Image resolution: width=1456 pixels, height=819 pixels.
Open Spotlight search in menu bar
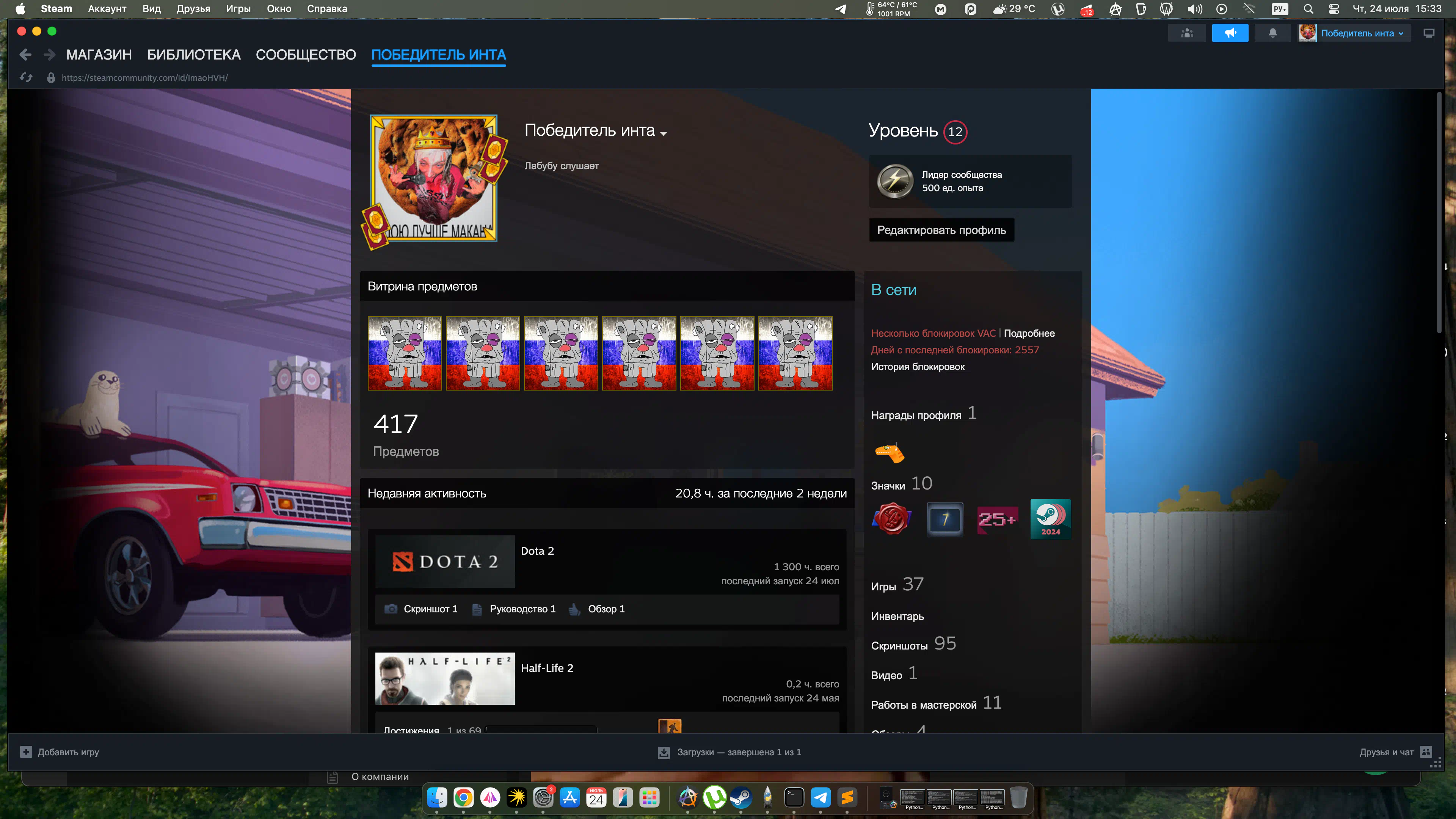1308,9
